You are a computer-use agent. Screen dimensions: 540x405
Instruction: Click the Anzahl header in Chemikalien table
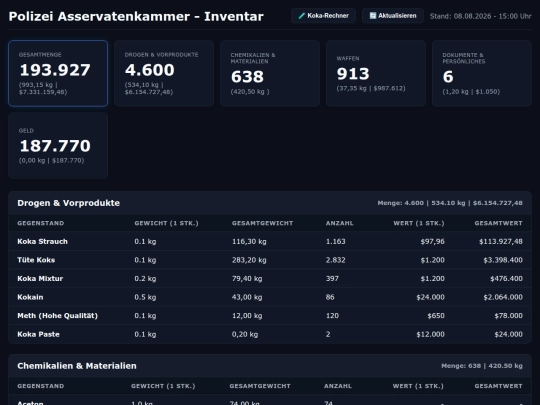point(338,386)
